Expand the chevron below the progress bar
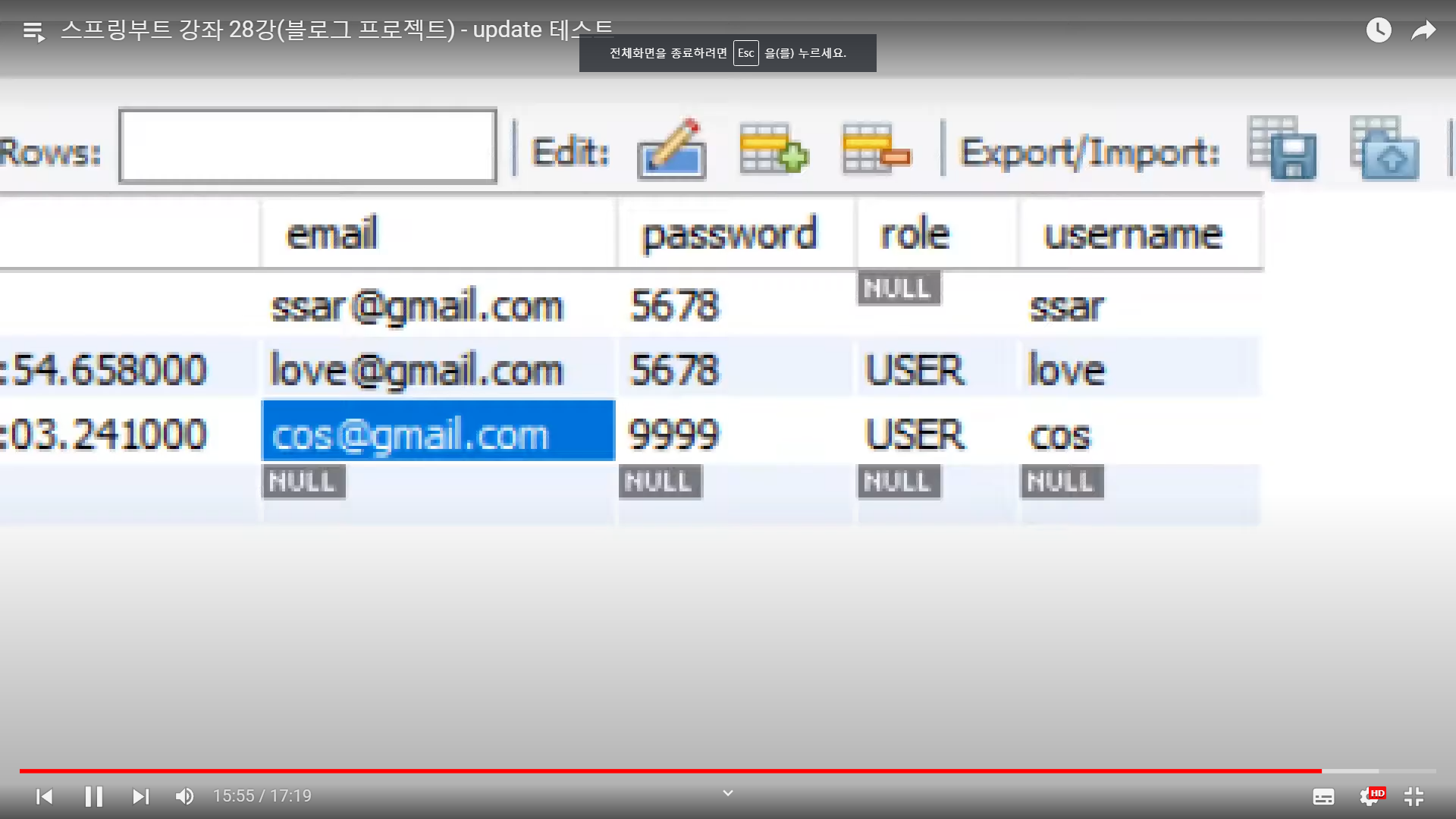The height and width of the screenshot is (819, 1456). (x=728, y=793)
